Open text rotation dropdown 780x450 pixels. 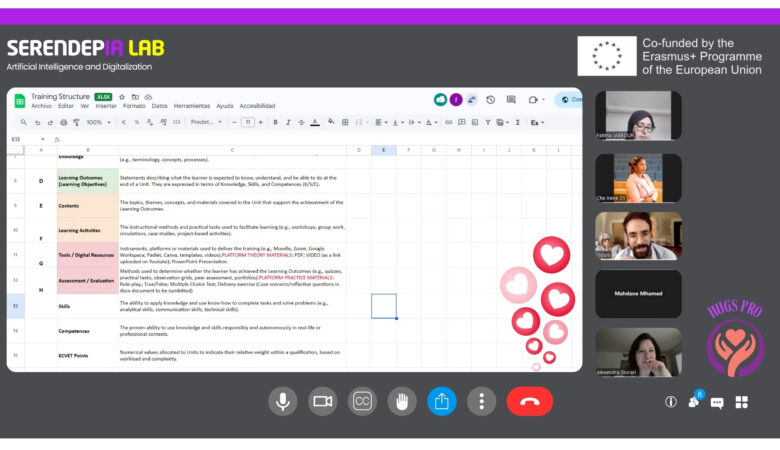[431, 122]
